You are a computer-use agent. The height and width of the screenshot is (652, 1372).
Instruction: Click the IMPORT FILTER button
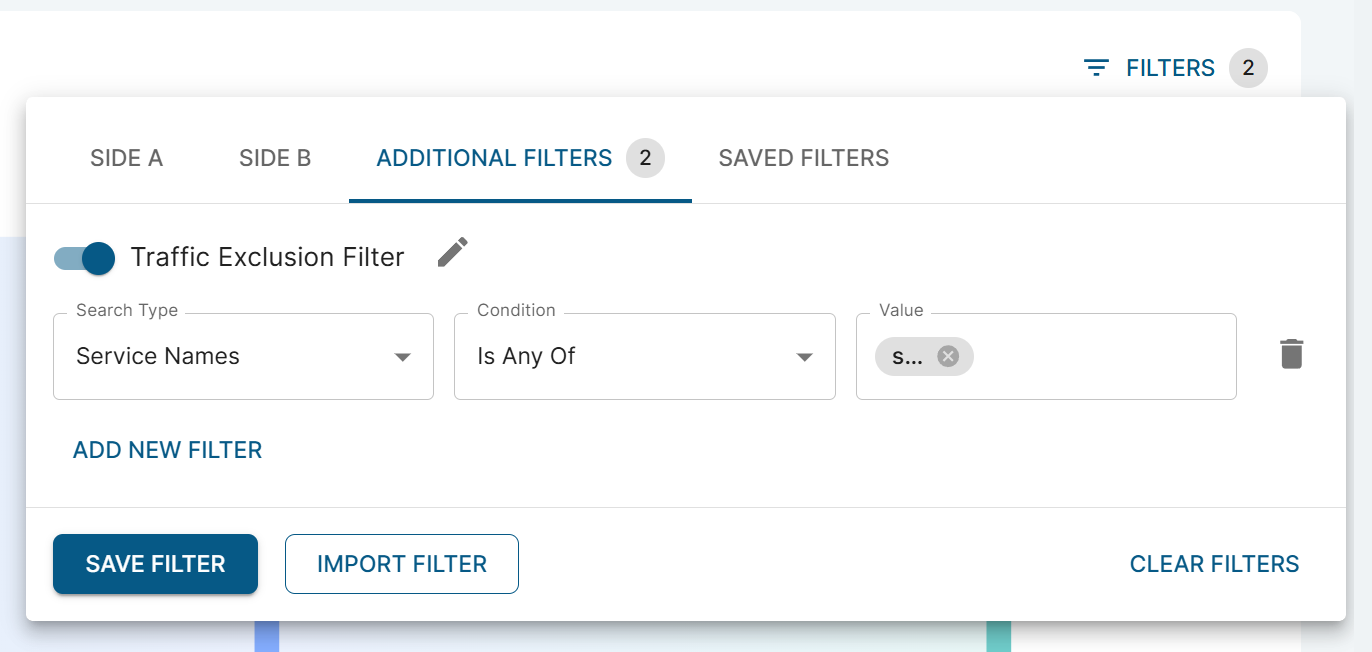point(402,564)
